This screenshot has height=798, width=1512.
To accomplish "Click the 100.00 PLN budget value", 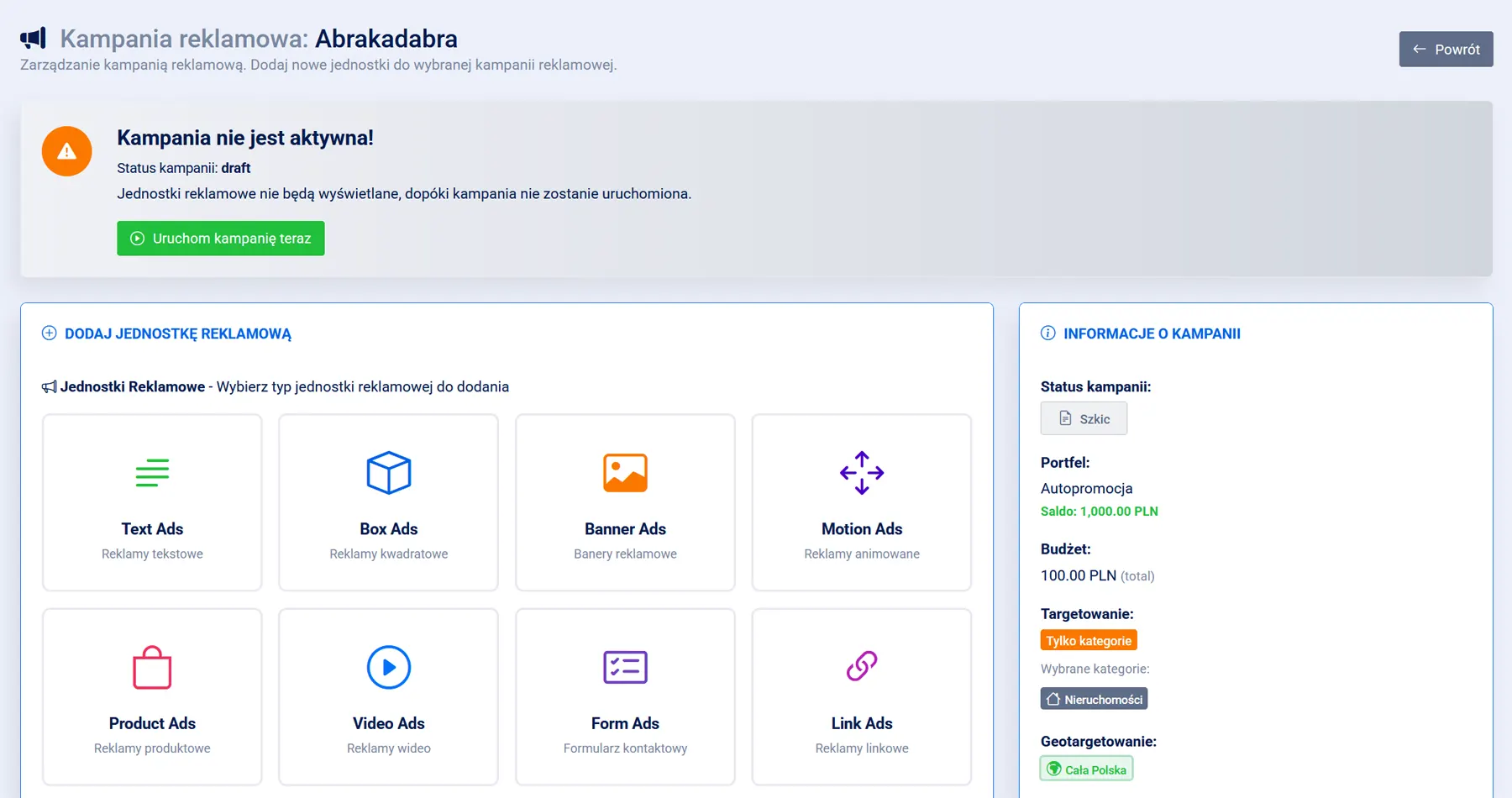I will click(1079, 575).
